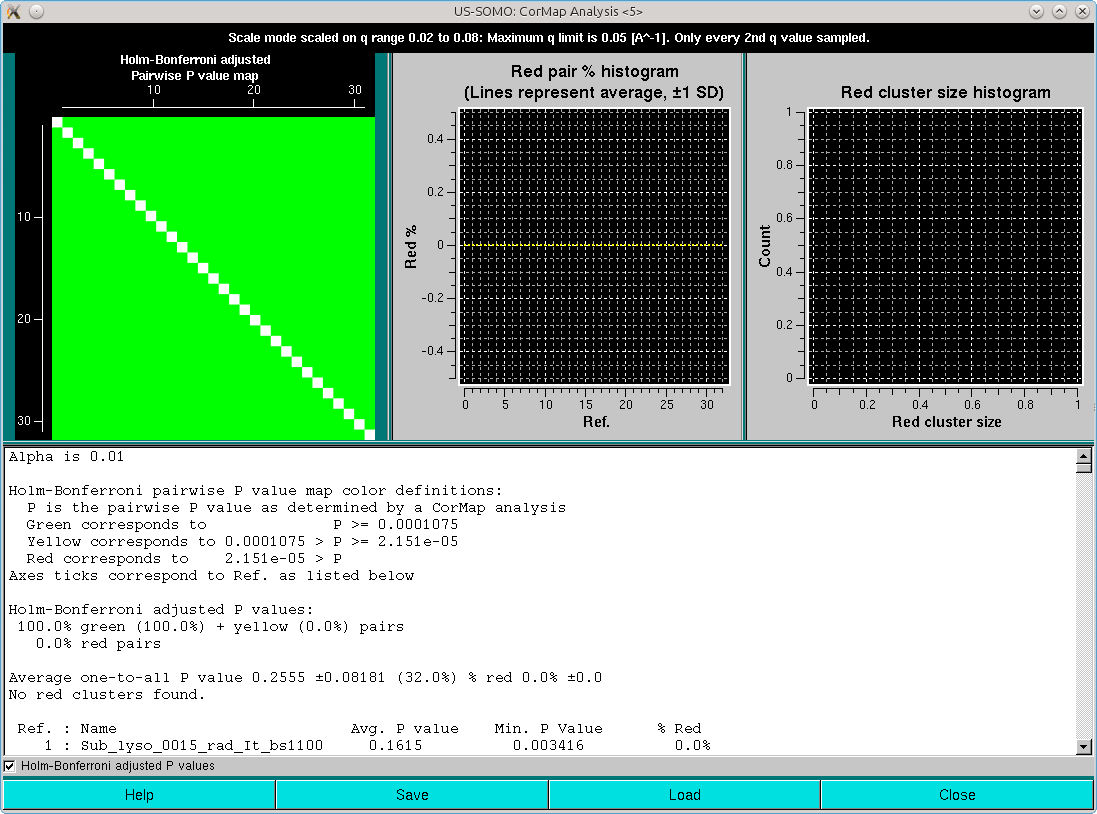Save the CorMap analysis results
Screen dimensions: 1097x814
(412, 794)
